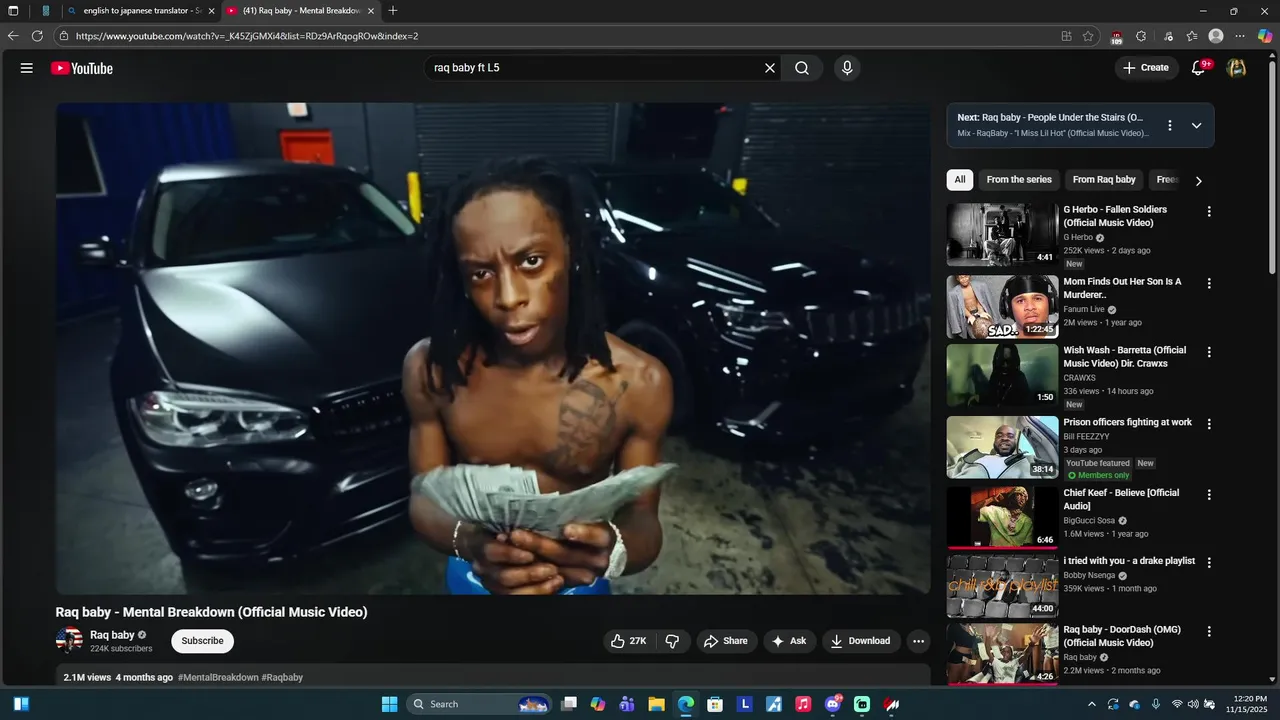Open Apple Music from the taskbar

point(803,704)
